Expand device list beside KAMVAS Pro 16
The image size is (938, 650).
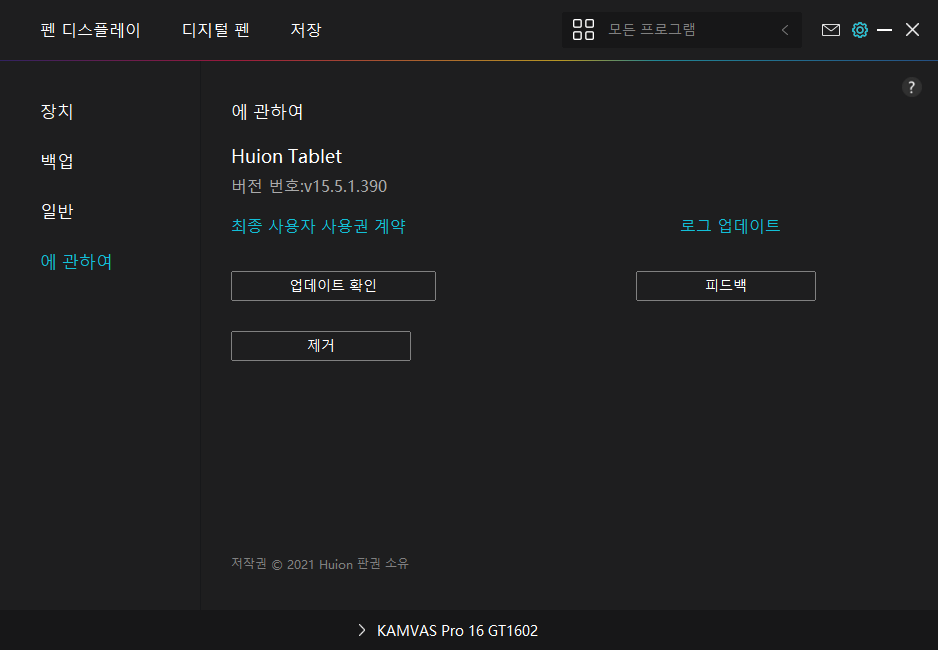point(361,630)
